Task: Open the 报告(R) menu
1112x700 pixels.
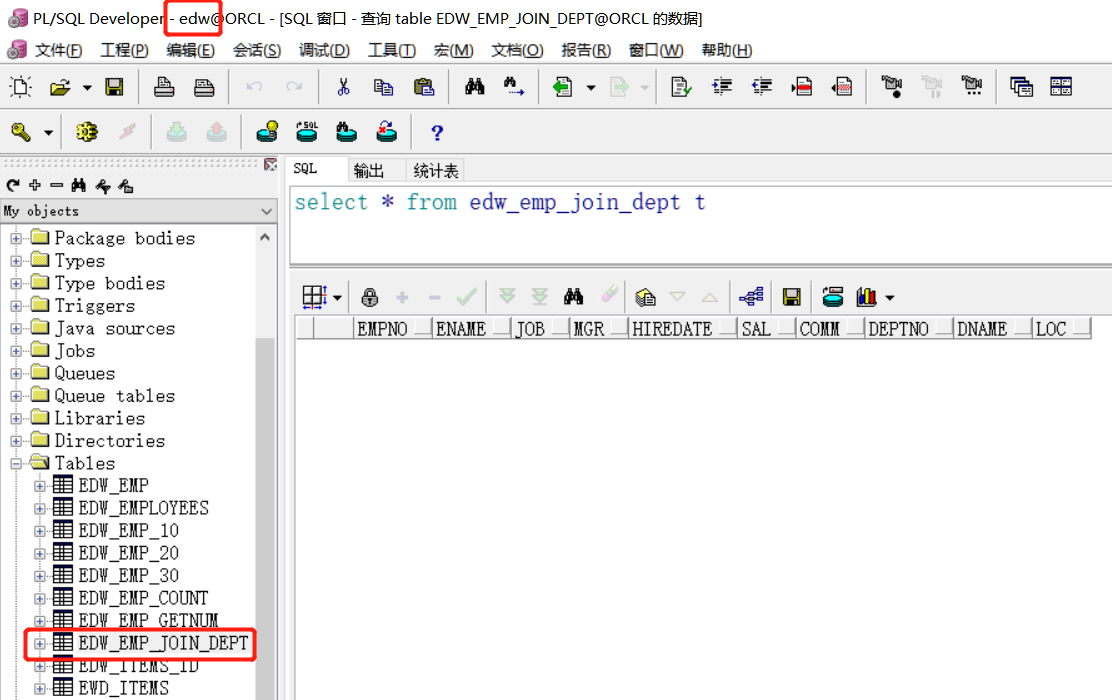Action: coord(586,50)
